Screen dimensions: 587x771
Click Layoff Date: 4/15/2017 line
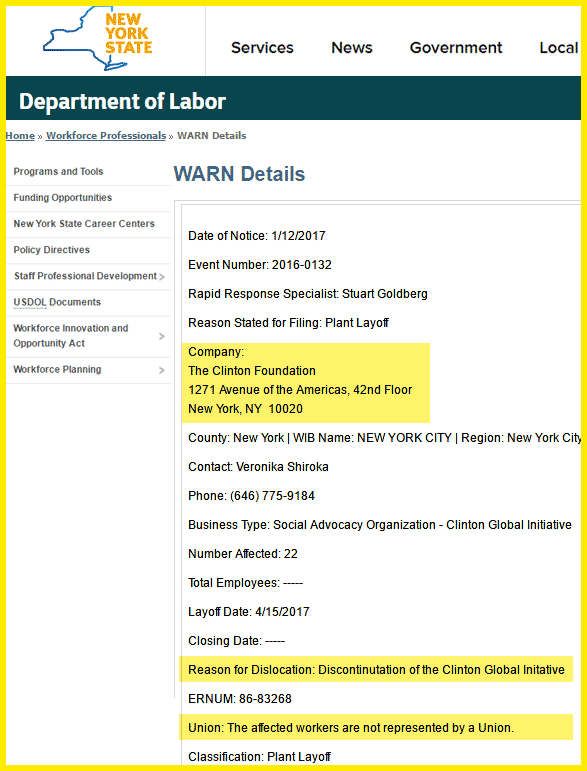coord(249,612)
